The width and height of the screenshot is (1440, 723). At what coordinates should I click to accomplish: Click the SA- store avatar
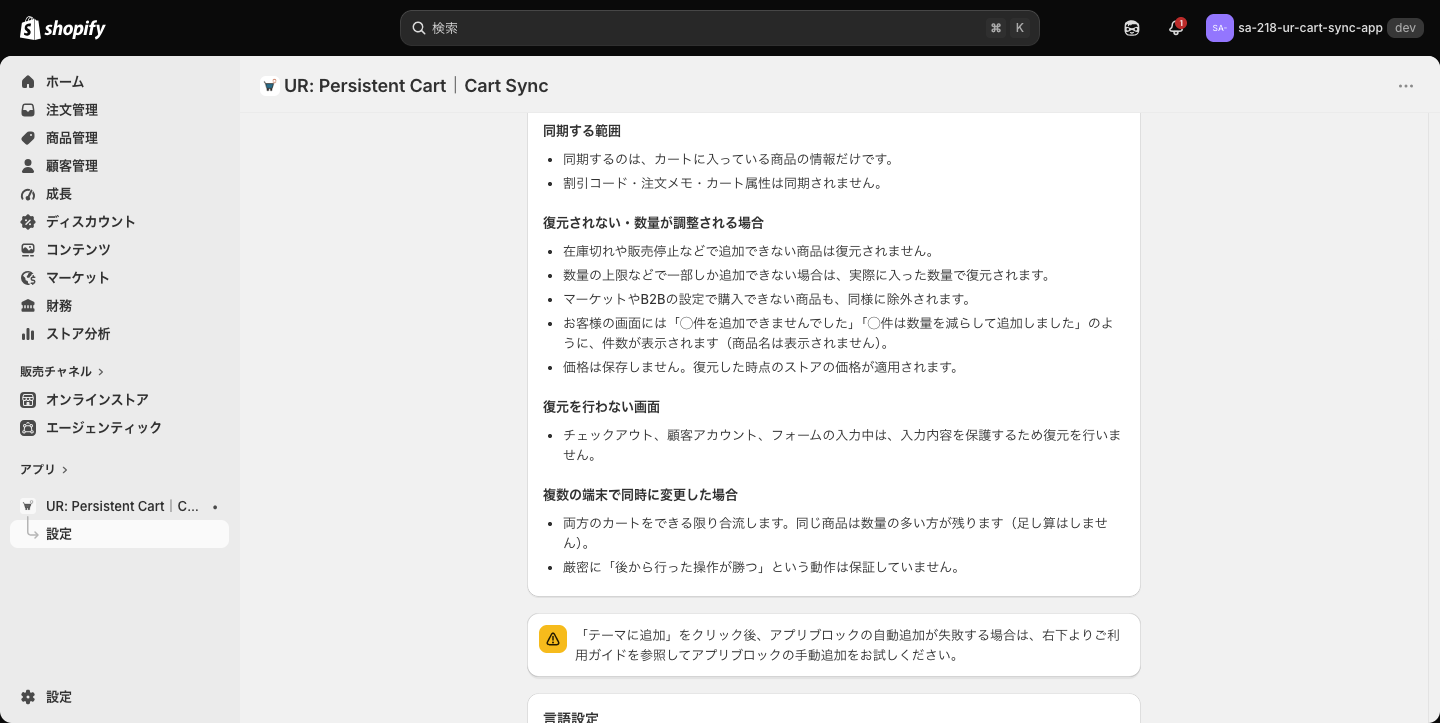[x=1219, y=28]
